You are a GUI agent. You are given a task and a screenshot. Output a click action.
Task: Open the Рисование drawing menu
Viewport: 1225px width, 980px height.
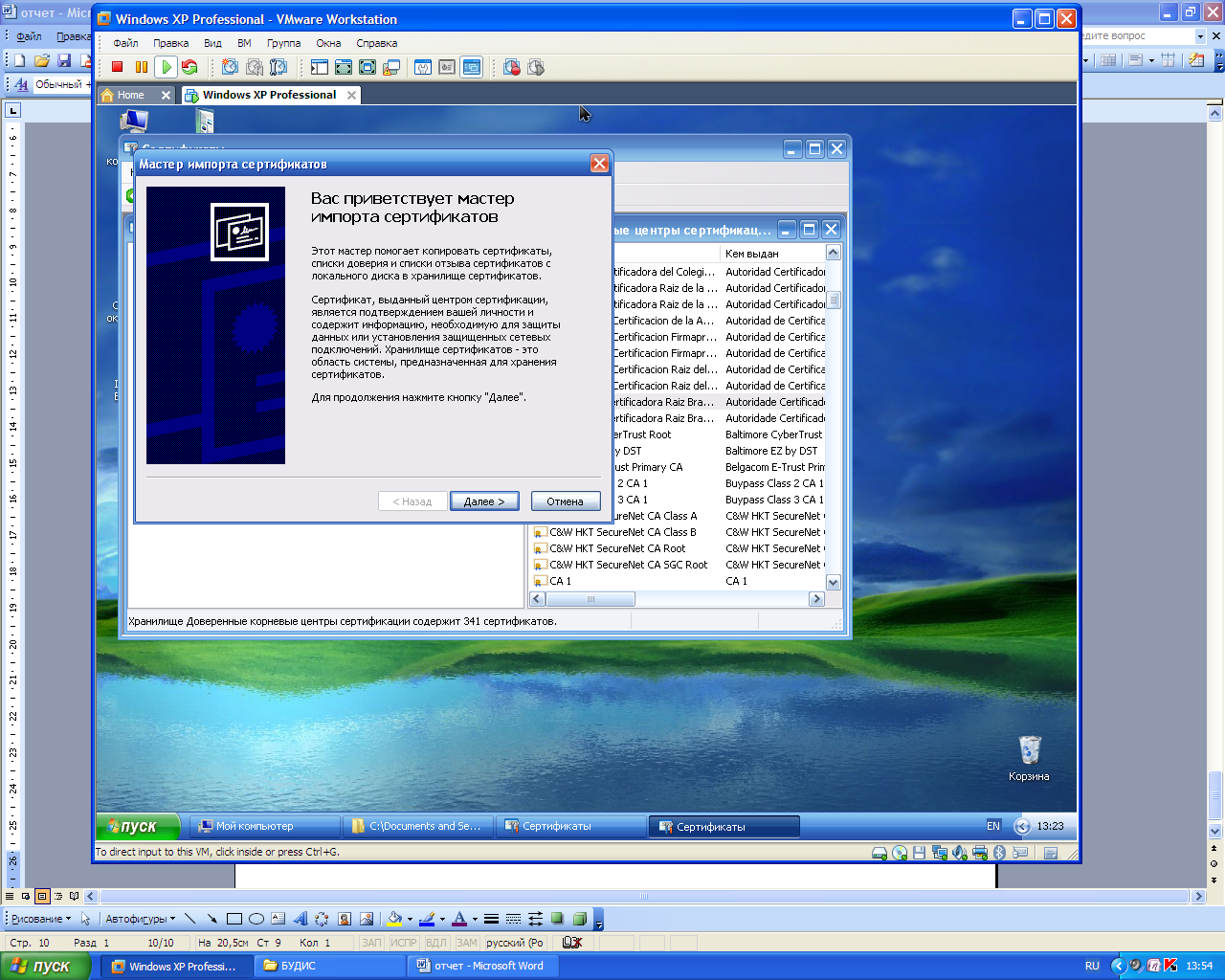click(x=41, y=919)
